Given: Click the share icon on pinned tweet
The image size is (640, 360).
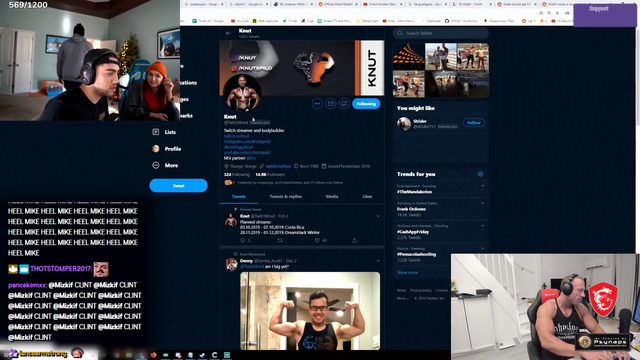Looking at the screenshot, I should [x=354, y=240].
